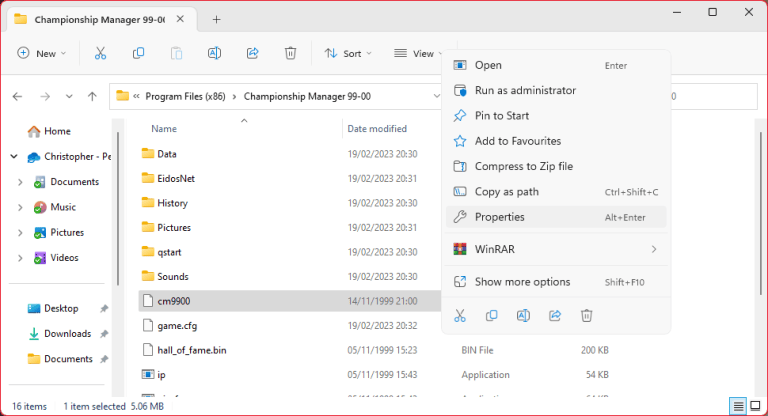Click the Rename icon in the context menu

523,316
